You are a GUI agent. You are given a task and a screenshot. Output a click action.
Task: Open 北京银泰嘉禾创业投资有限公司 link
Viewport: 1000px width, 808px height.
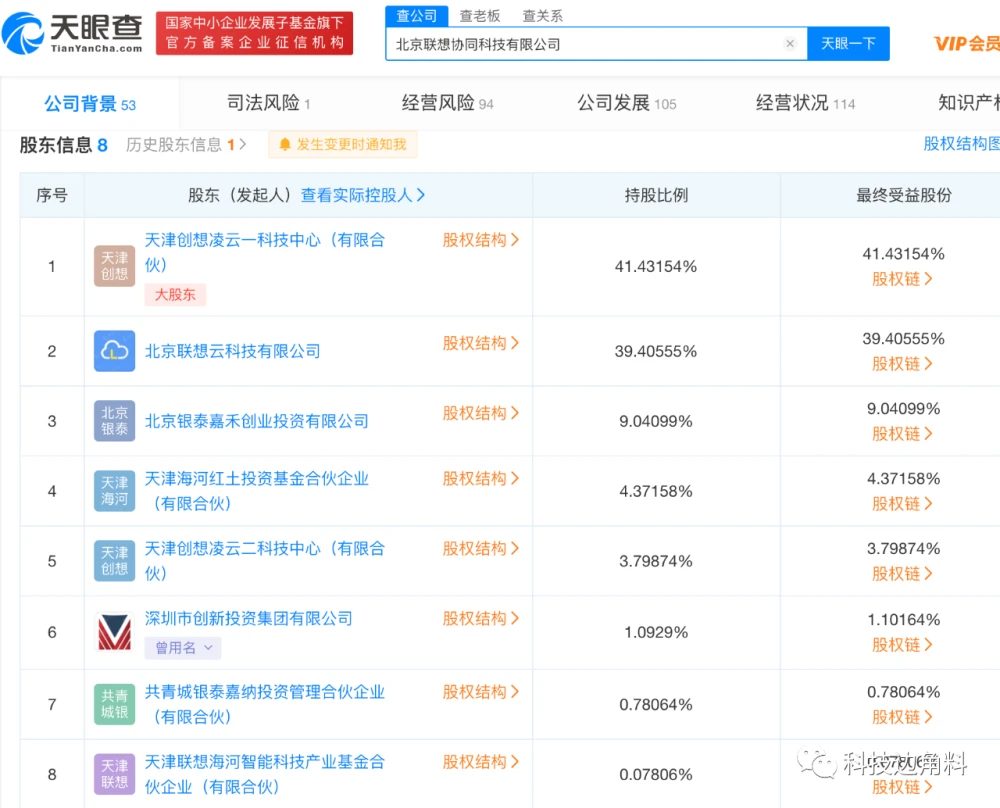[x=256, y=422]
